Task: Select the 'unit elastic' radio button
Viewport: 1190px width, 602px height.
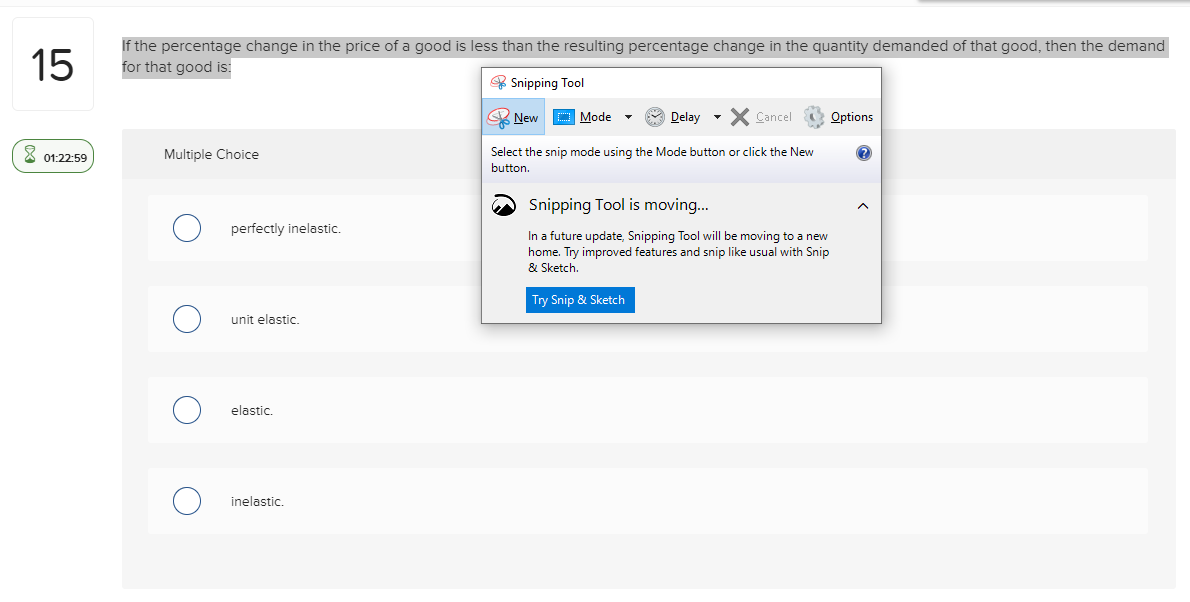Action: click(187, 319)
